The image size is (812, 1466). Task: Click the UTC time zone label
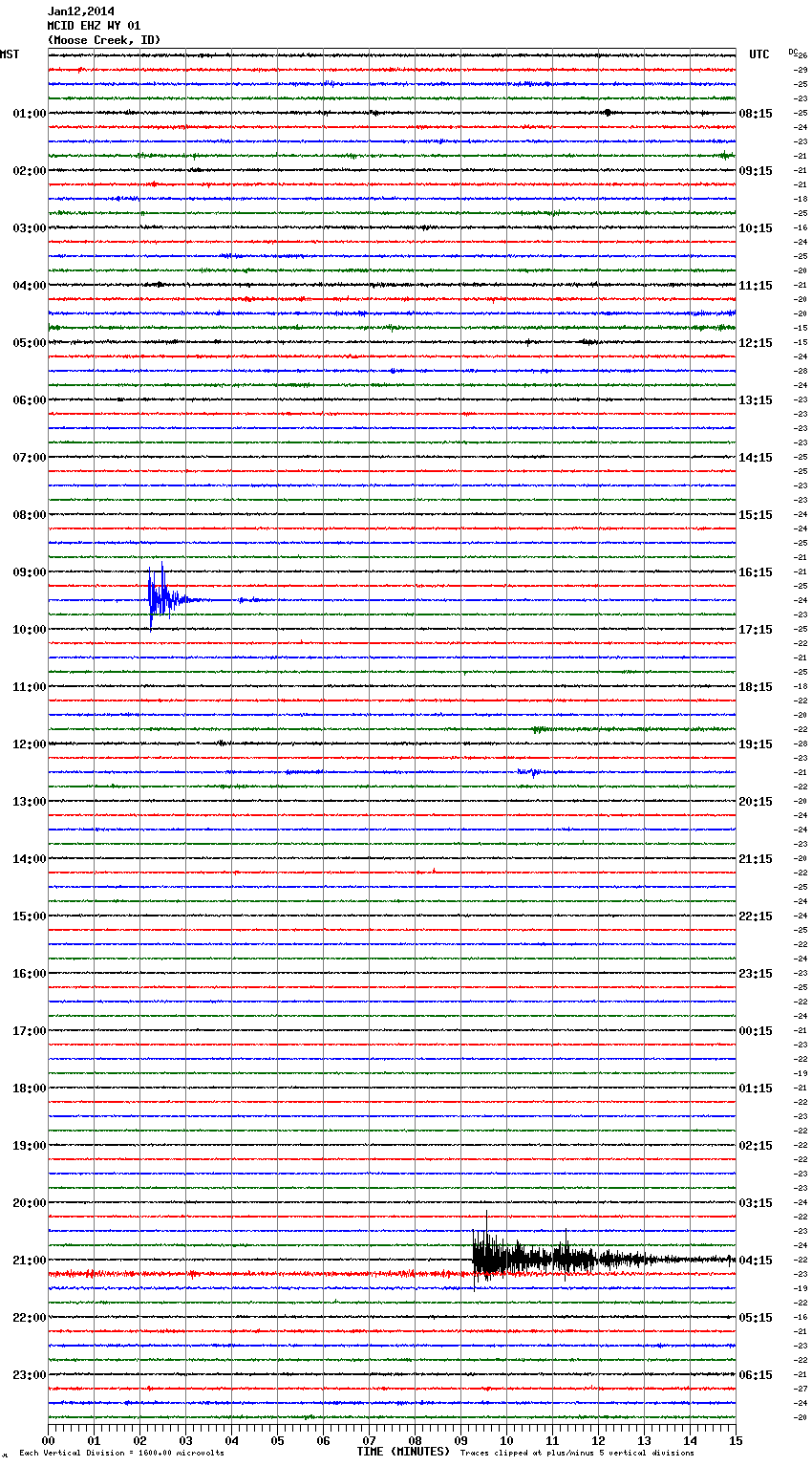759,54
